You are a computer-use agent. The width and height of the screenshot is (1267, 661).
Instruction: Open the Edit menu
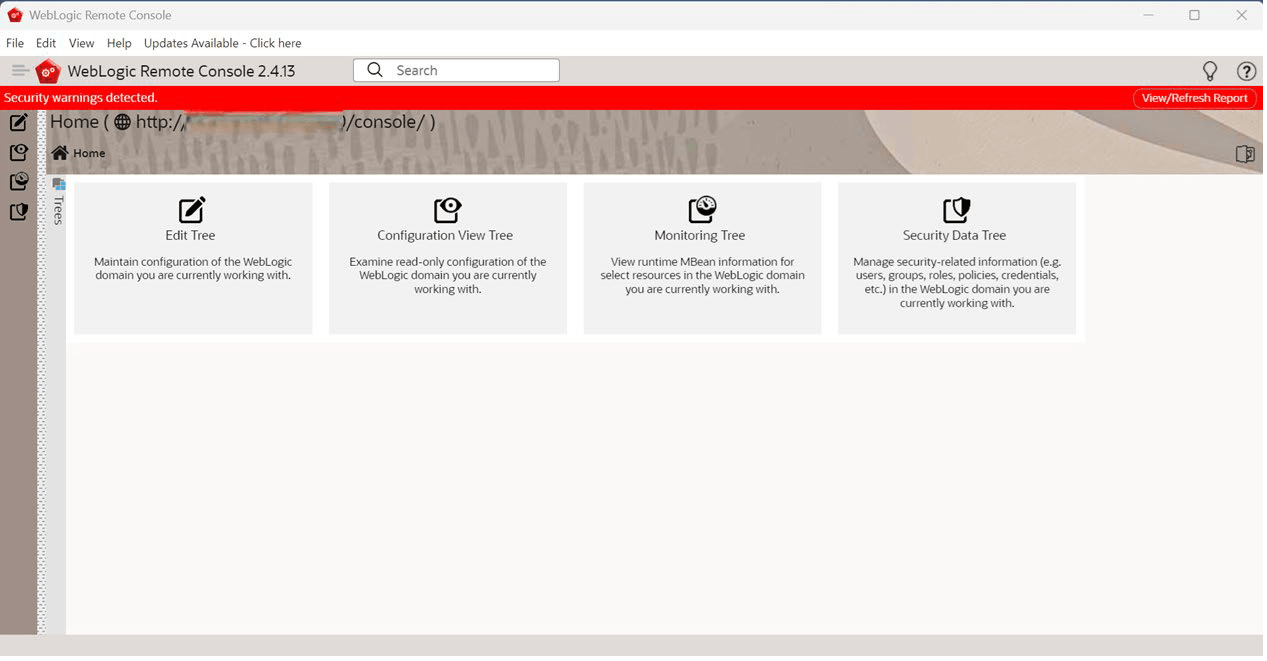click(46, 43)
